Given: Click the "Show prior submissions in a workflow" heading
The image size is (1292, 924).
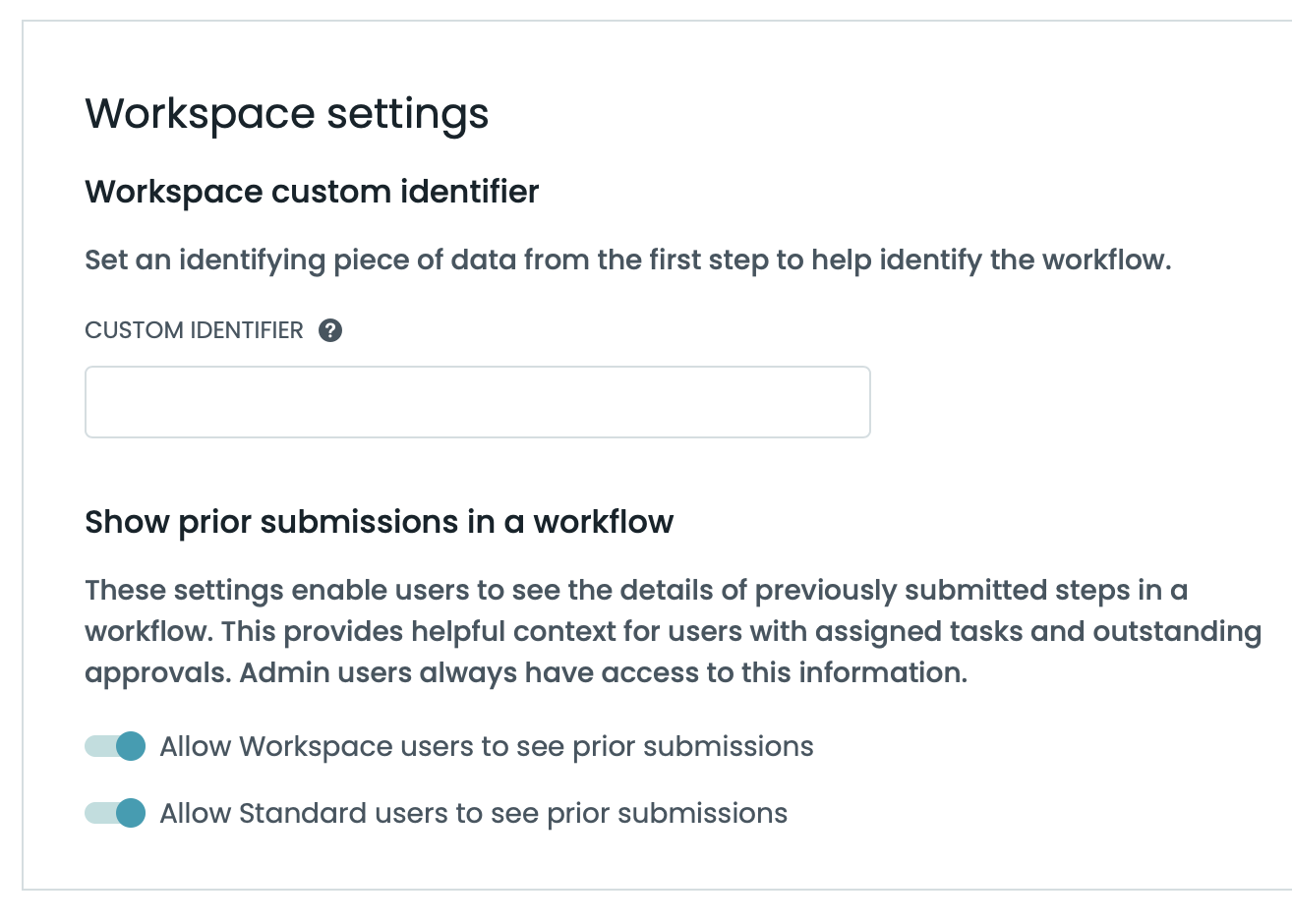Looking at the screenshot, I should [x=379, y=522].
